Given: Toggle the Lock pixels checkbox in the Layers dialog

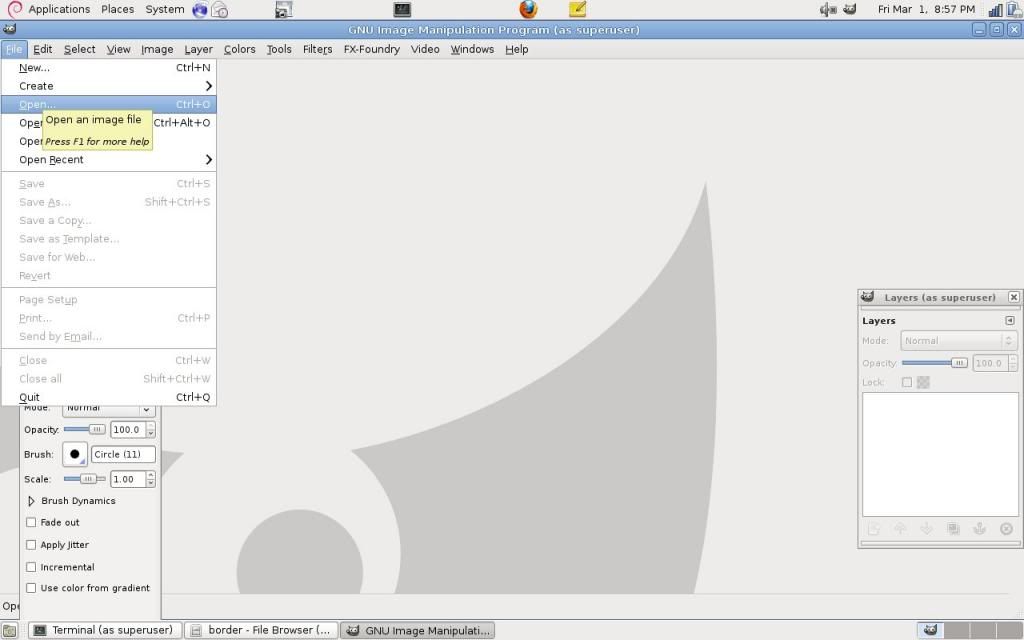Looking at the screenshot, I should point(906,382).
